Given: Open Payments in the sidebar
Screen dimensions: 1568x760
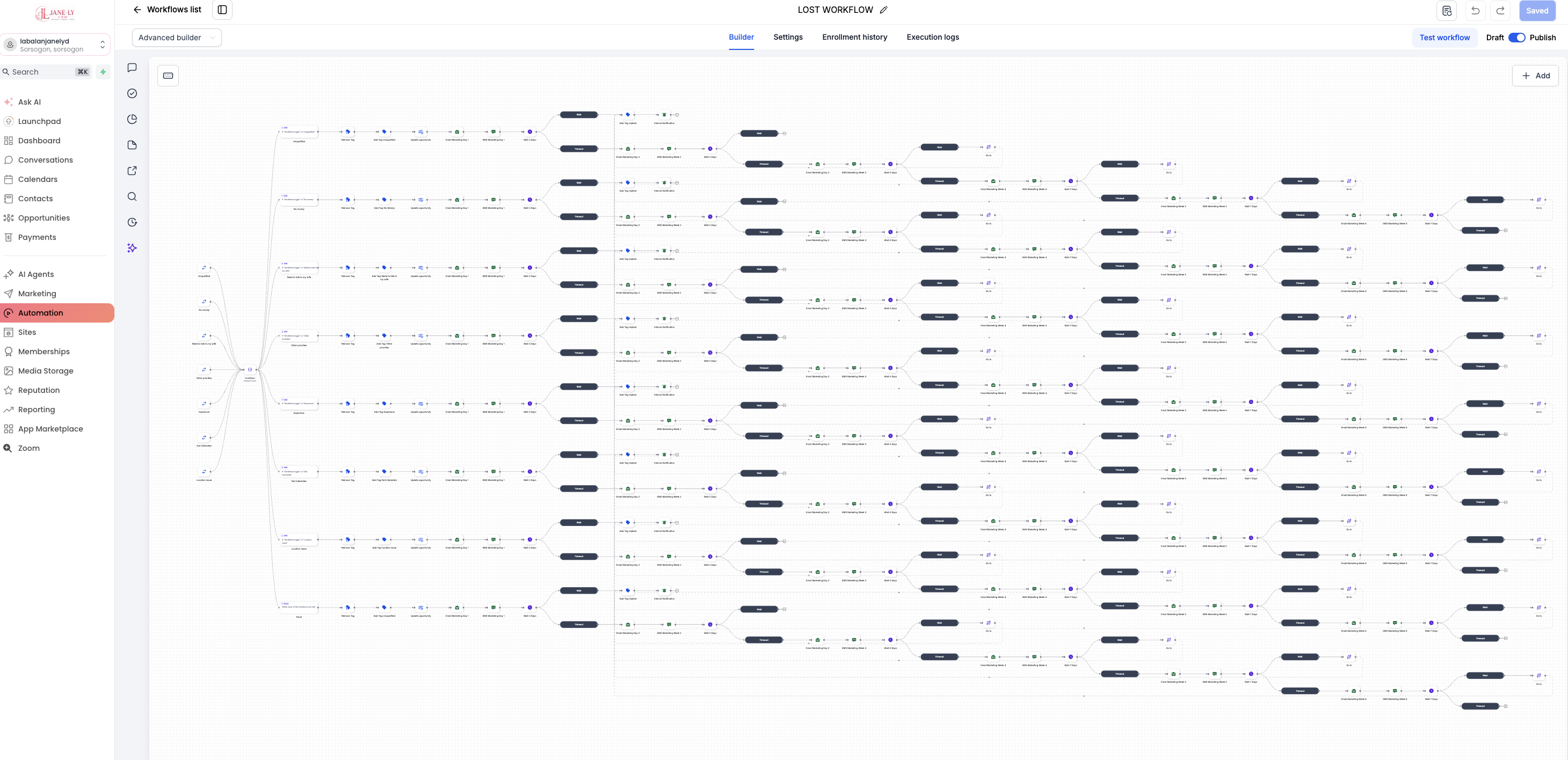Looking at the screenshot, I should 56,237.
